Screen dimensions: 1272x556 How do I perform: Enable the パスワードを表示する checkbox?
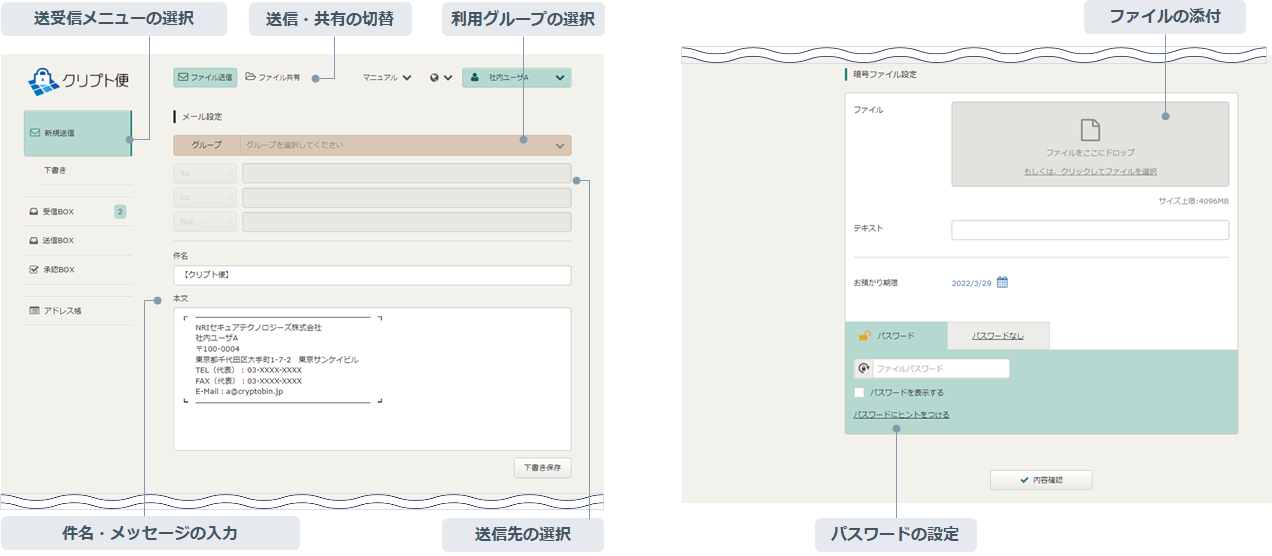pyautogui.click(x=859, y=393)
